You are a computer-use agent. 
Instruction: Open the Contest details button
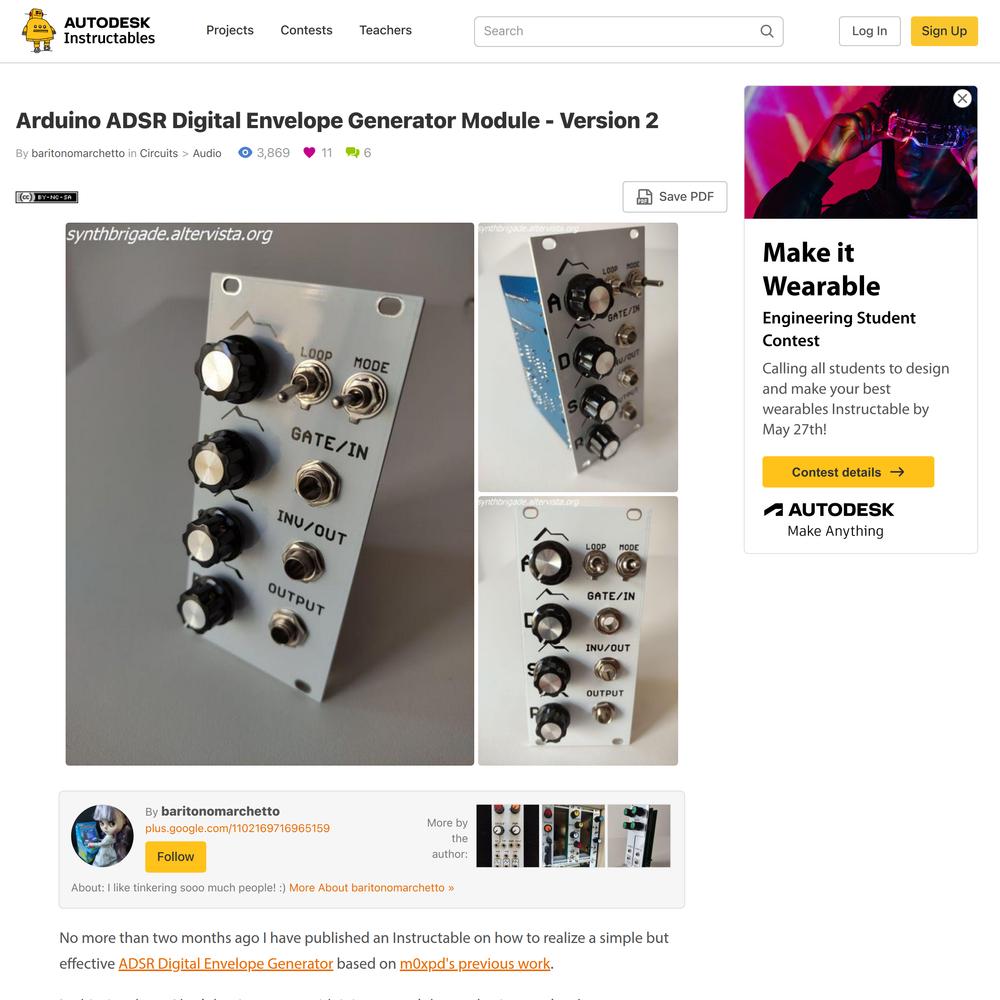[x=848, y=472]
